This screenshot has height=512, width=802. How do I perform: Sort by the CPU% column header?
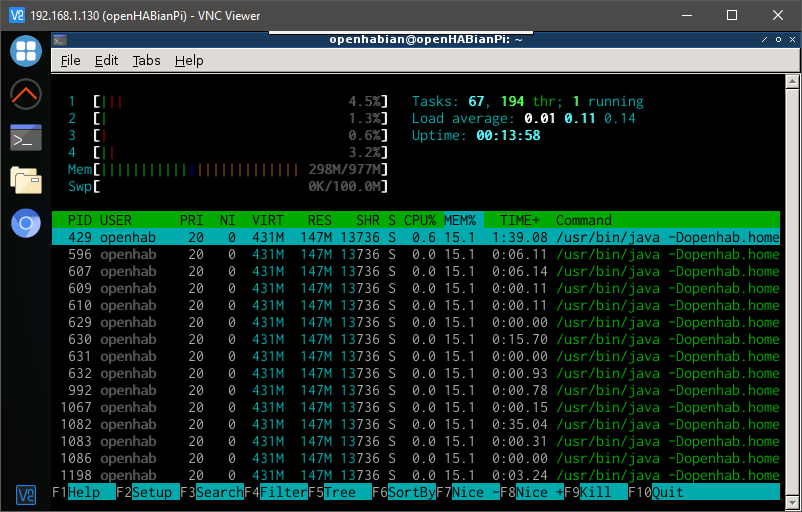[419, 220]
